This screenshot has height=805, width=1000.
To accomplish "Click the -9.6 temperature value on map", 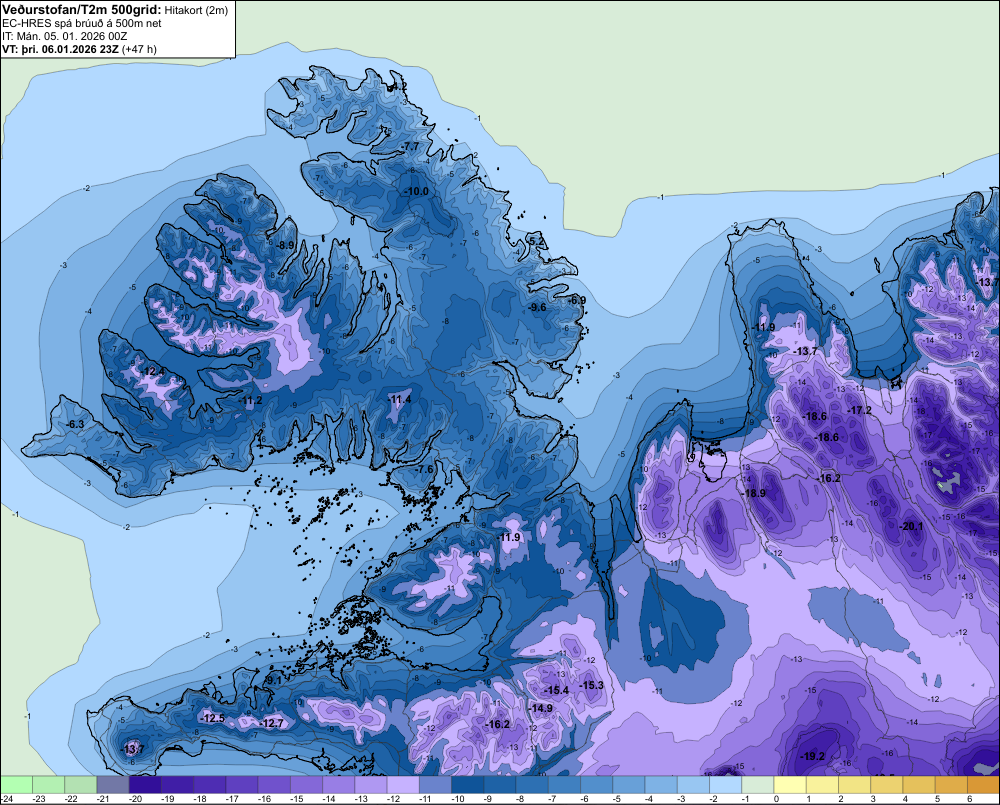I will pyautogui.click(x=537, y=307).
